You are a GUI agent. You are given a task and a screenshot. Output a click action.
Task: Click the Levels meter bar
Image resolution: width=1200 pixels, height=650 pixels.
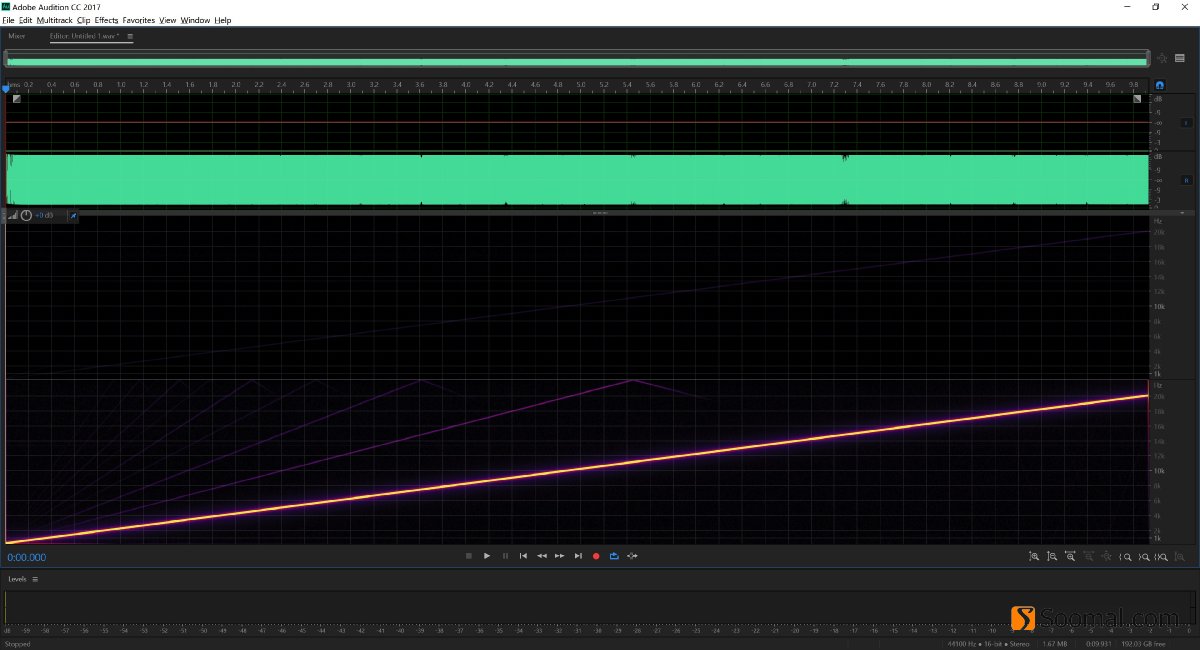[598, 607]
